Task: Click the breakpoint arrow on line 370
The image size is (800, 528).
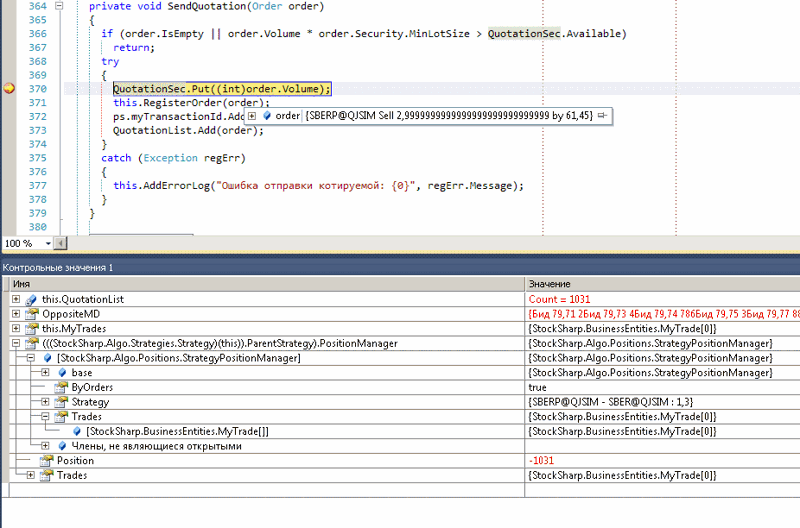Action: [x=9, y=89]
